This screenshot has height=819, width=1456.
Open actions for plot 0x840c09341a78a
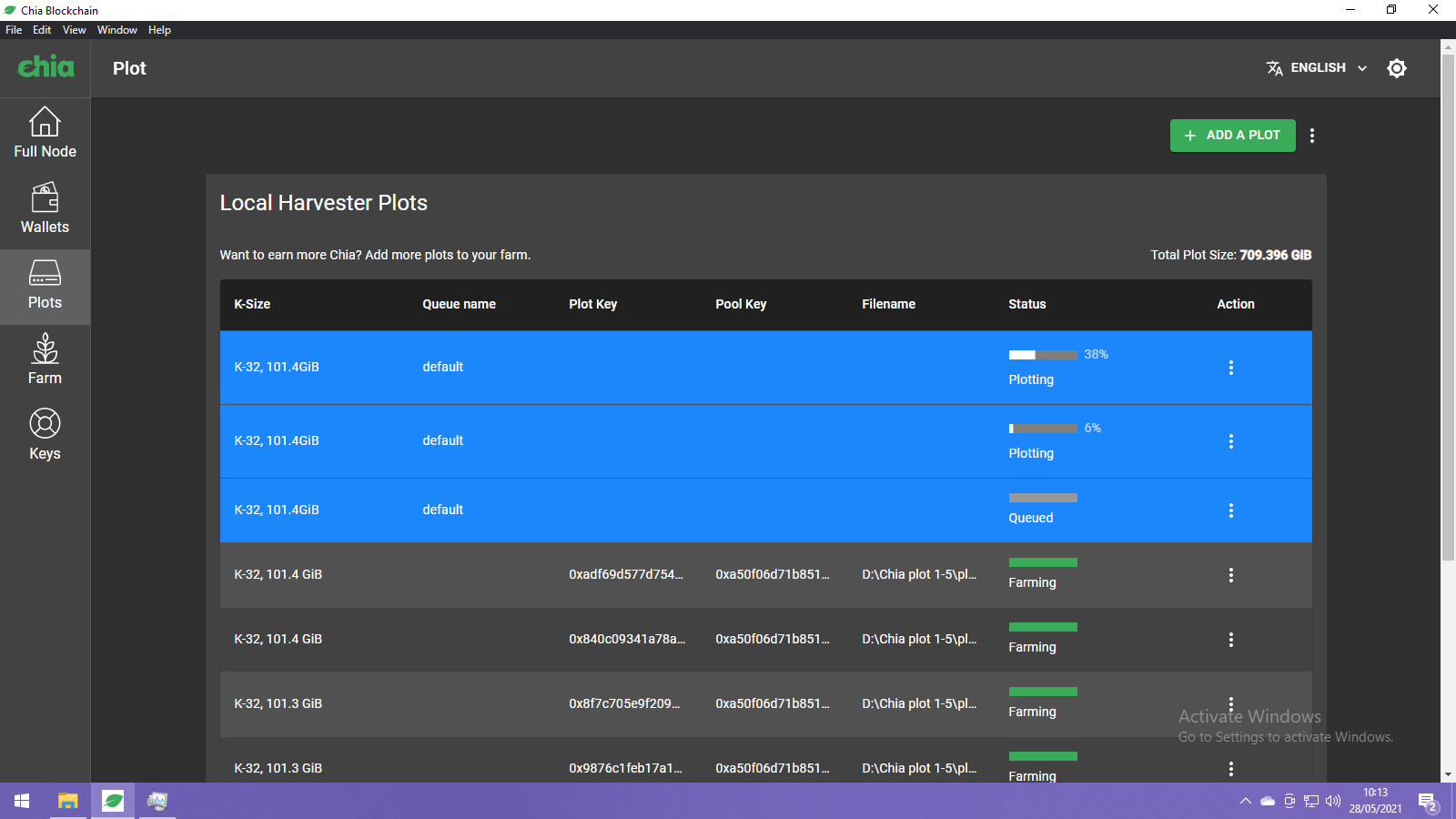point(1231,640)
